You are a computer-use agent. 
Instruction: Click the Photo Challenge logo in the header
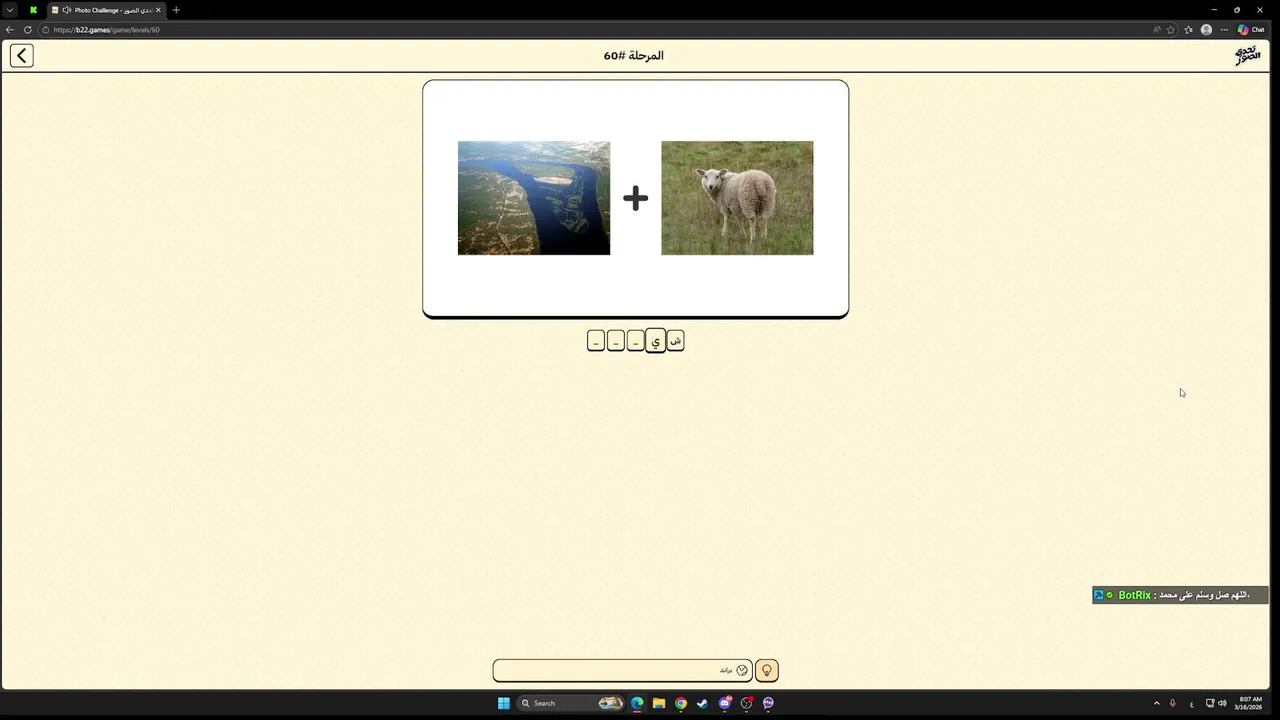pos(1247,56)
